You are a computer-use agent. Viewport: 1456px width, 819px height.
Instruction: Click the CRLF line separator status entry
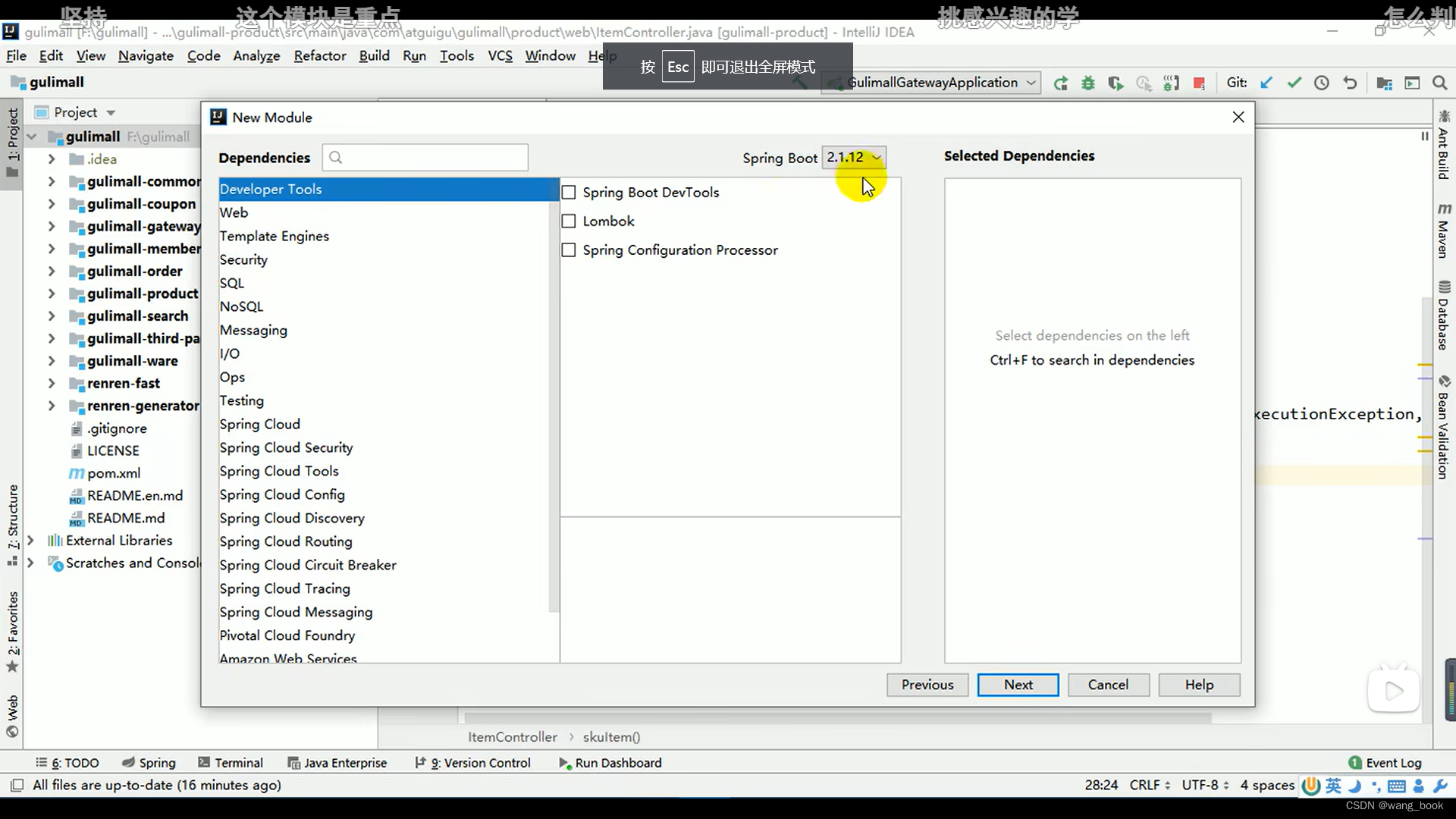(1150, 786)
